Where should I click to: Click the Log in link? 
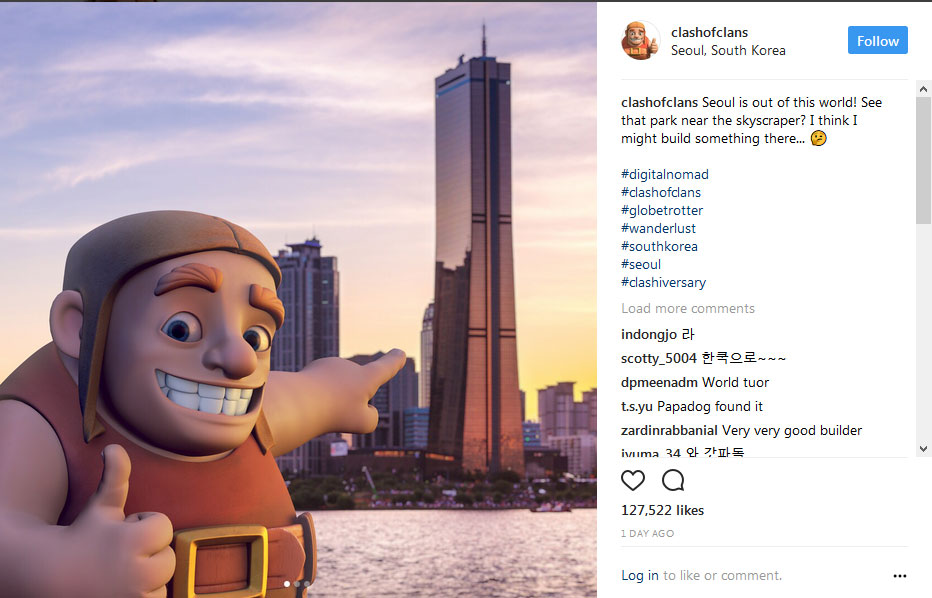click(x=640, y=575)
